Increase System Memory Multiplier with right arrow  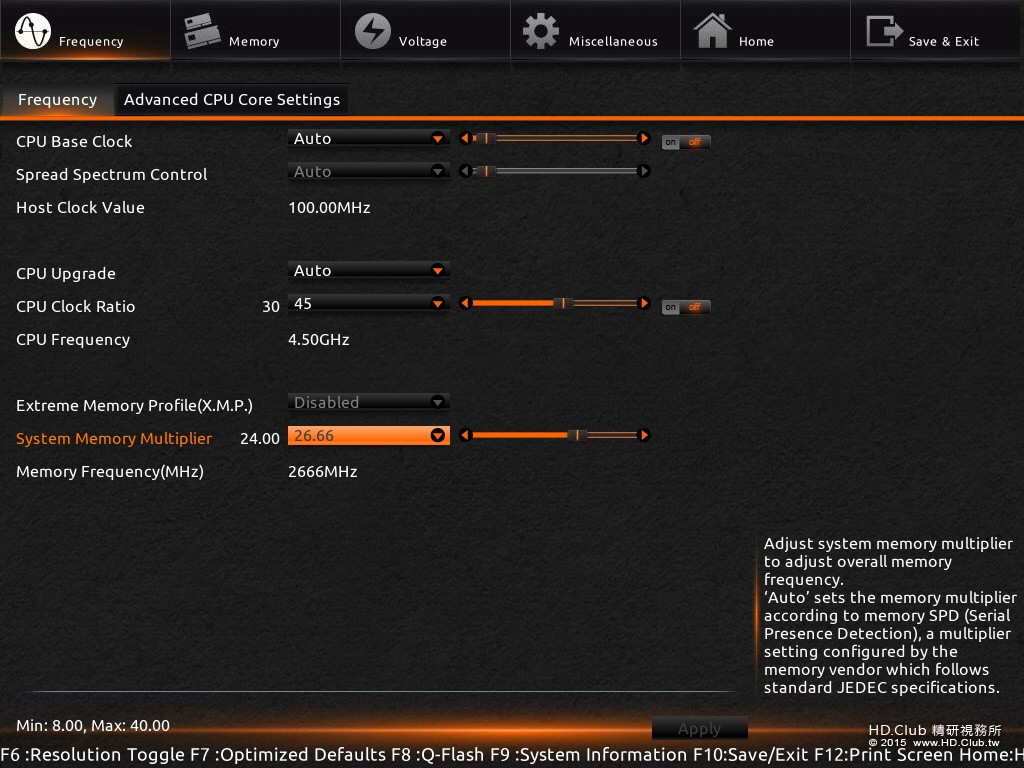click(x=644, y=435)
